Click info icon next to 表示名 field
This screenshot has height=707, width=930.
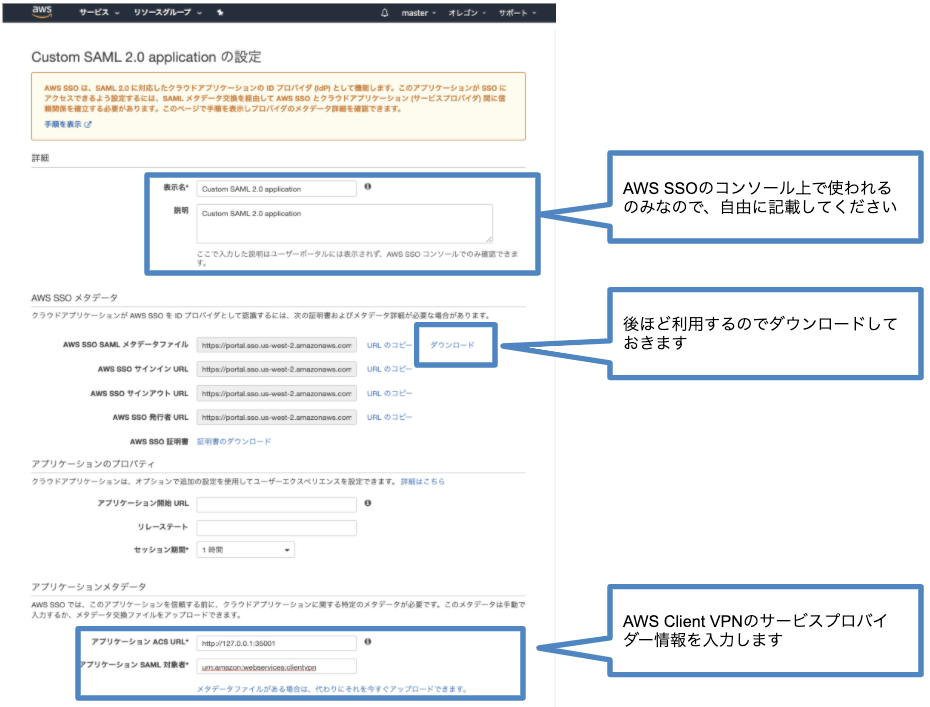tap(368, 187)
